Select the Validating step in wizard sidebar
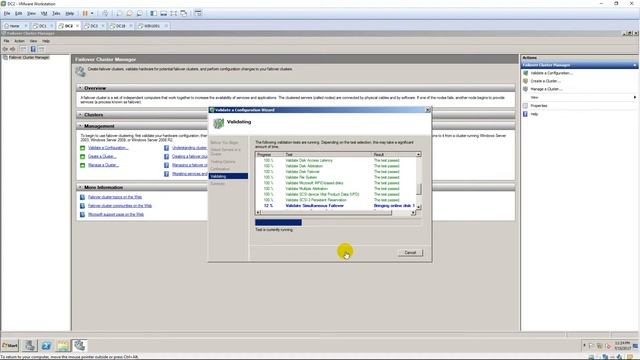 coord(228,176)
